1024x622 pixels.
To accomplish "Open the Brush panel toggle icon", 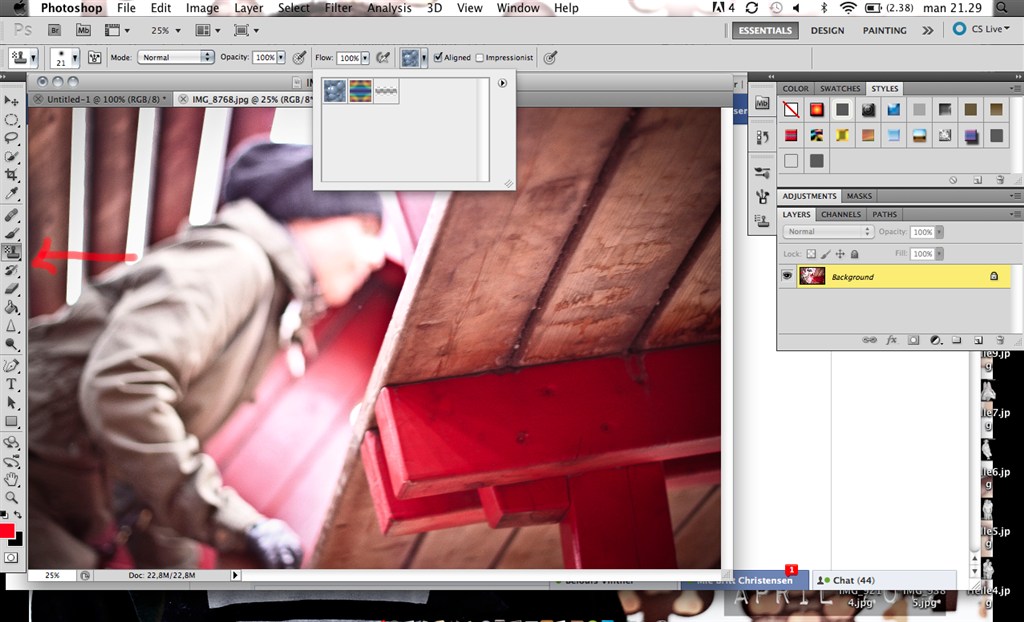I will point(95,57).
